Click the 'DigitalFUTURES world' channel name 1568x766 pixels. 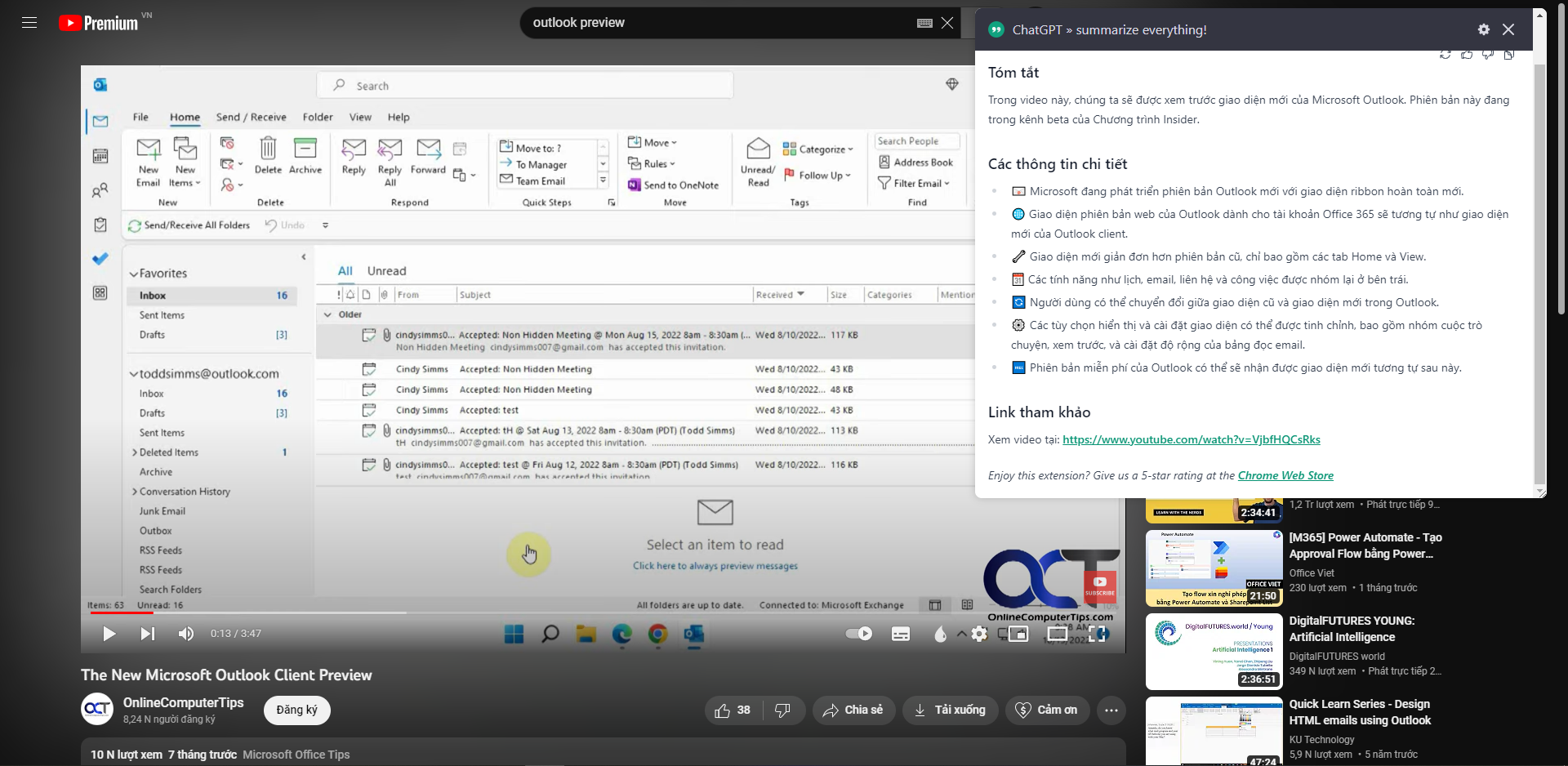click(1337, 657)
